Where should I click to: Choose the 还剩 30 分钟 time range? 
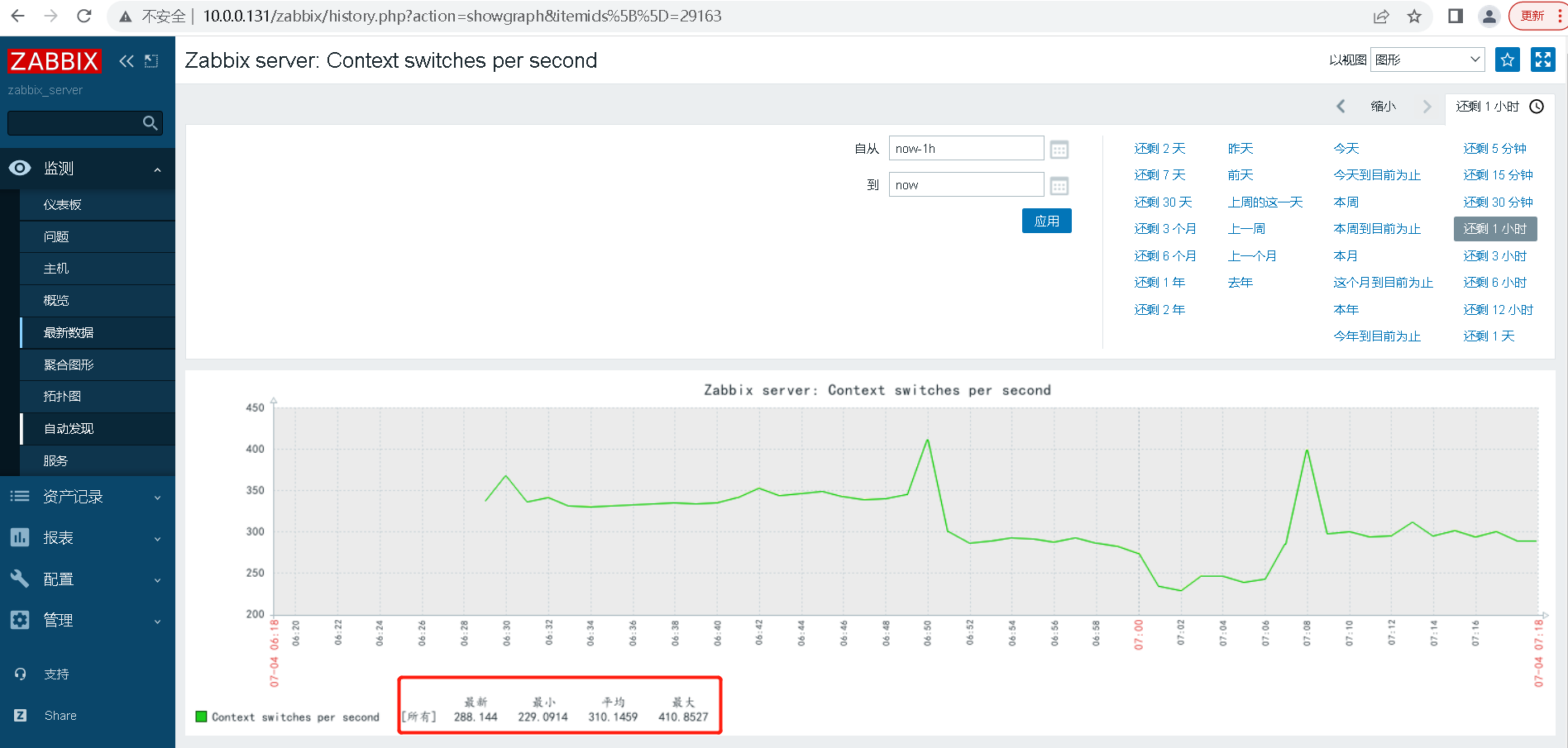pos(1498,202)
